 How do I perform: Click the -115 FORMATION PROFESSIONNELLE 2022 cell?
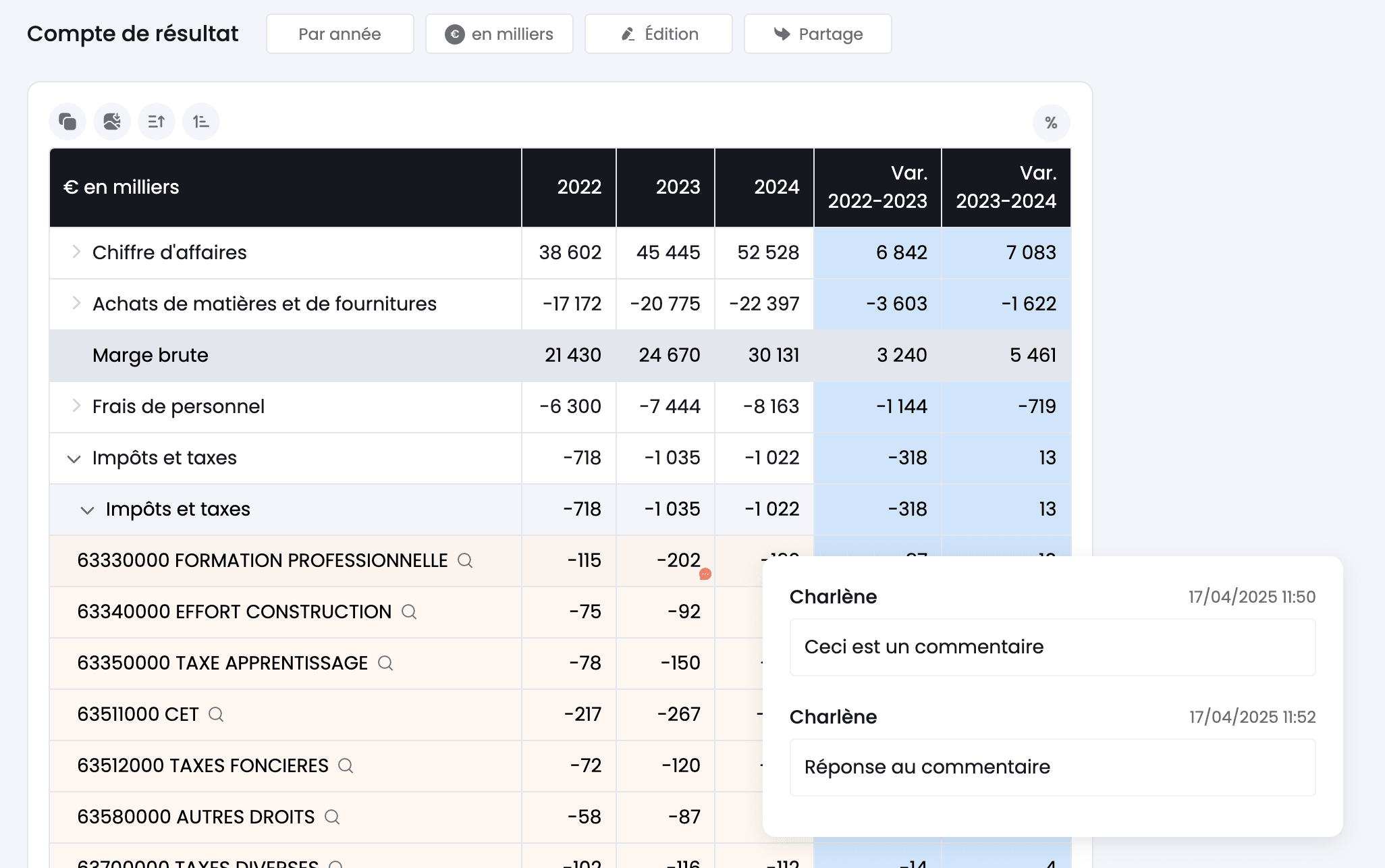[569, 560]
